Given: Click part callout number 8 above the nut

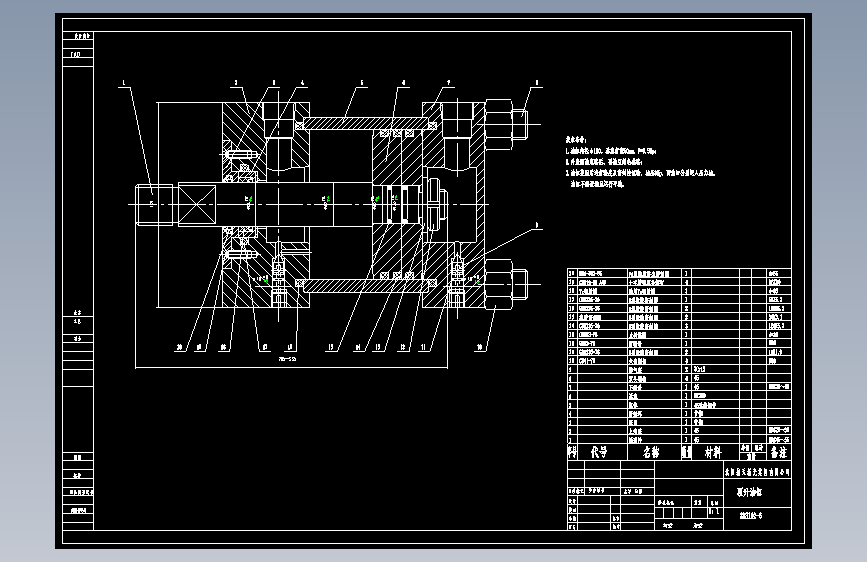Looking at the screenshot, I should pyautogui.click(x=536, y=83).
